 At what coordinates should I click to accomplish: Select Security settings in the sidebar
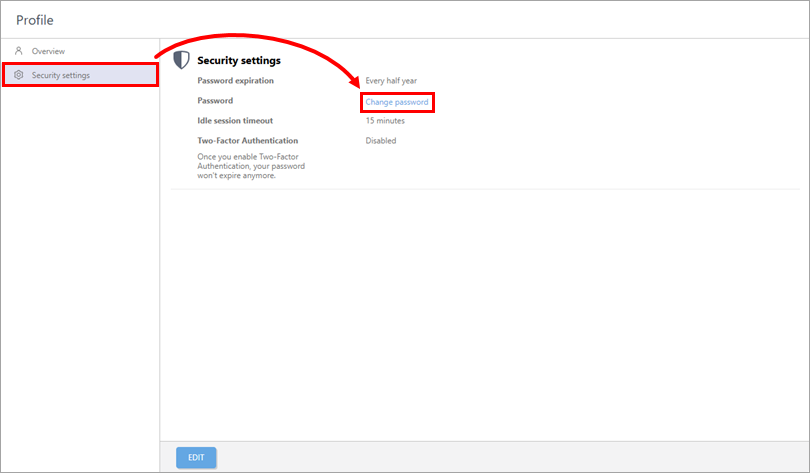pos(60,75)
